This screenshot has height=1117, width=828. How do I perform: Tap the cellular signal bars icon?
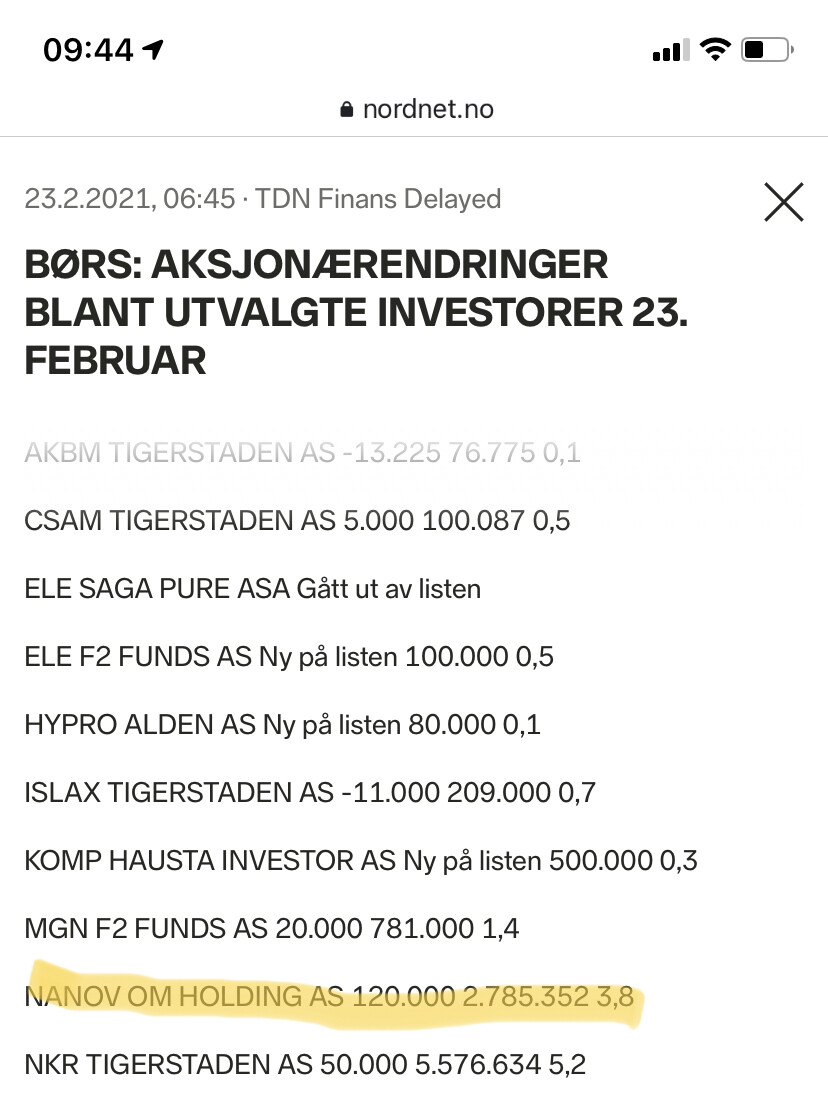[x=671, y=50]
